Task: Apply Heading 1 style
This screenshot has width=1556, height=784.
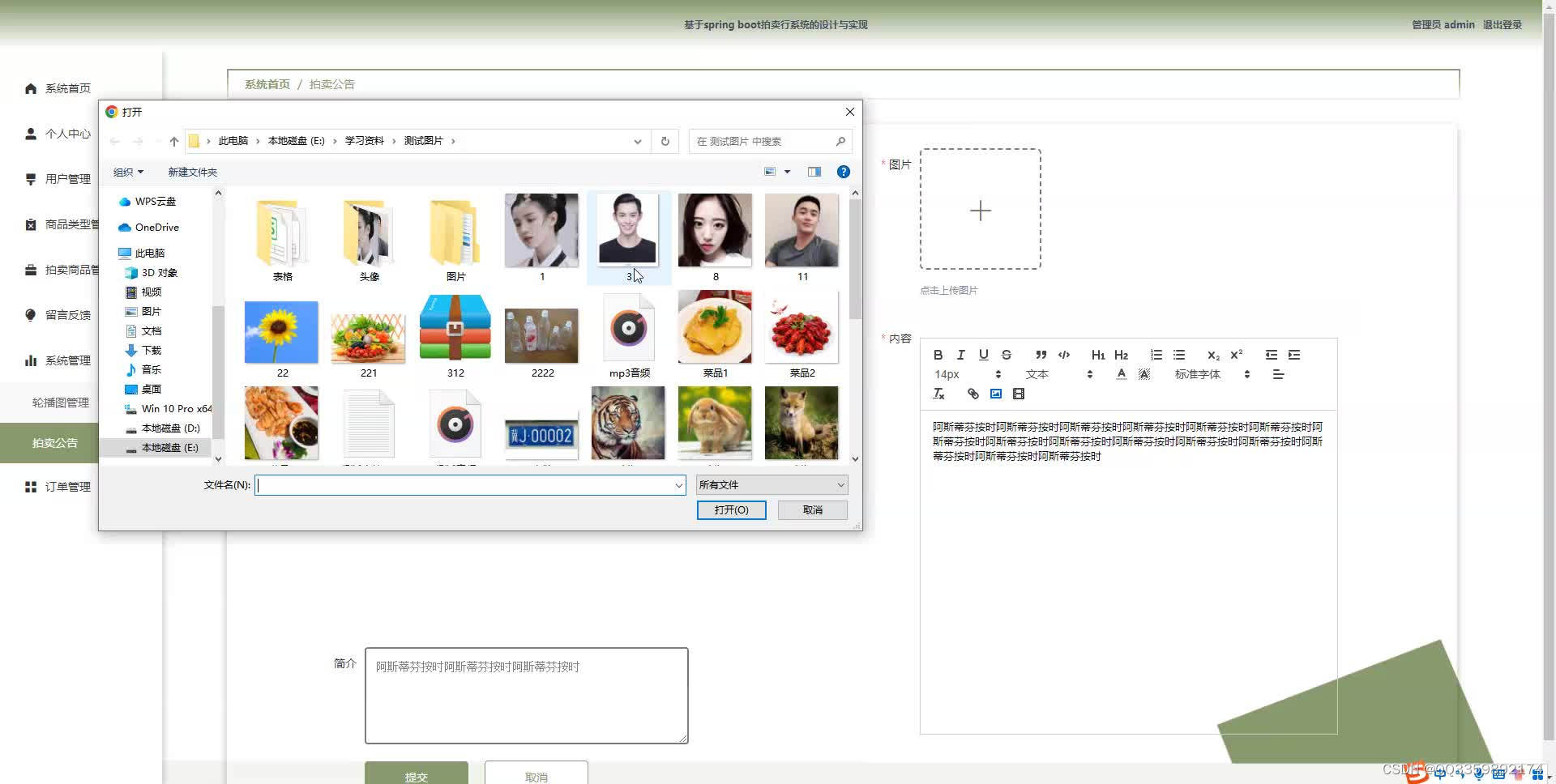Action: (x=1098, y=355)
